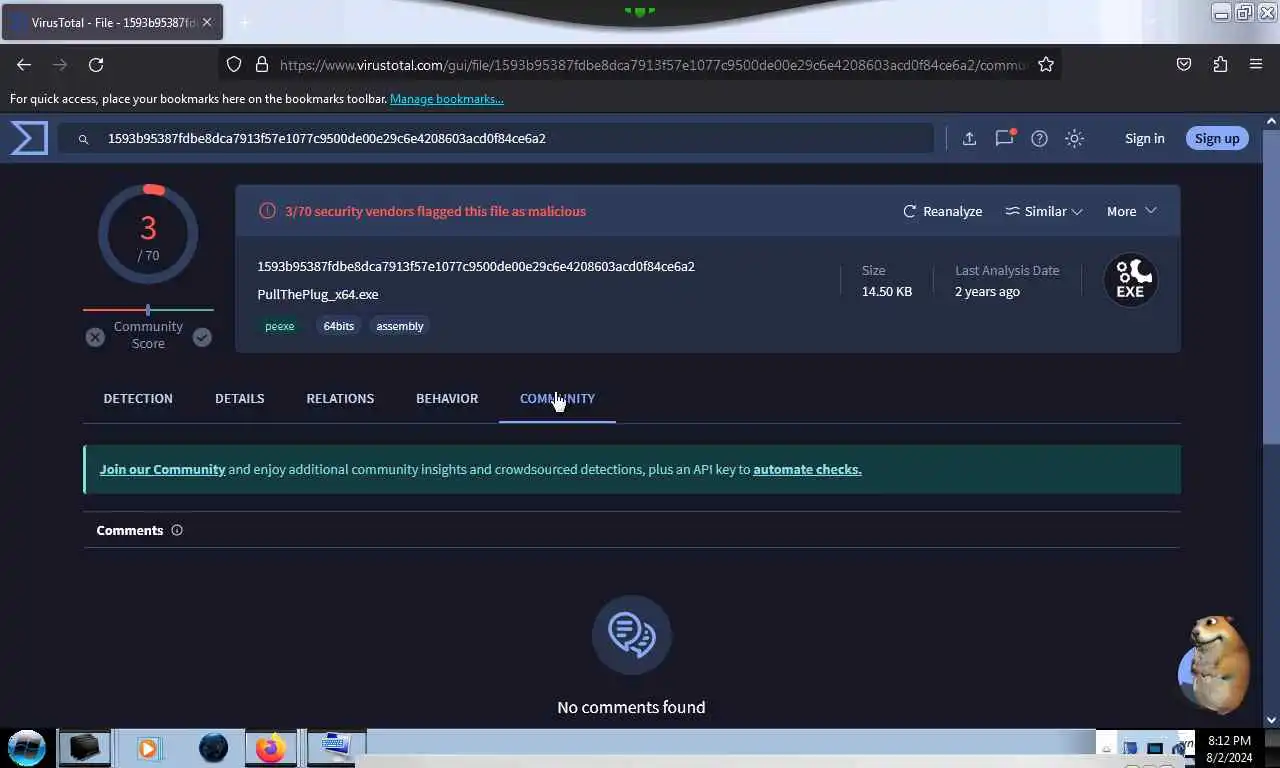Image resolution: width=1280 pixels, height=768 pixels.
Task: Click the Windows Start button
Action: 27,747
